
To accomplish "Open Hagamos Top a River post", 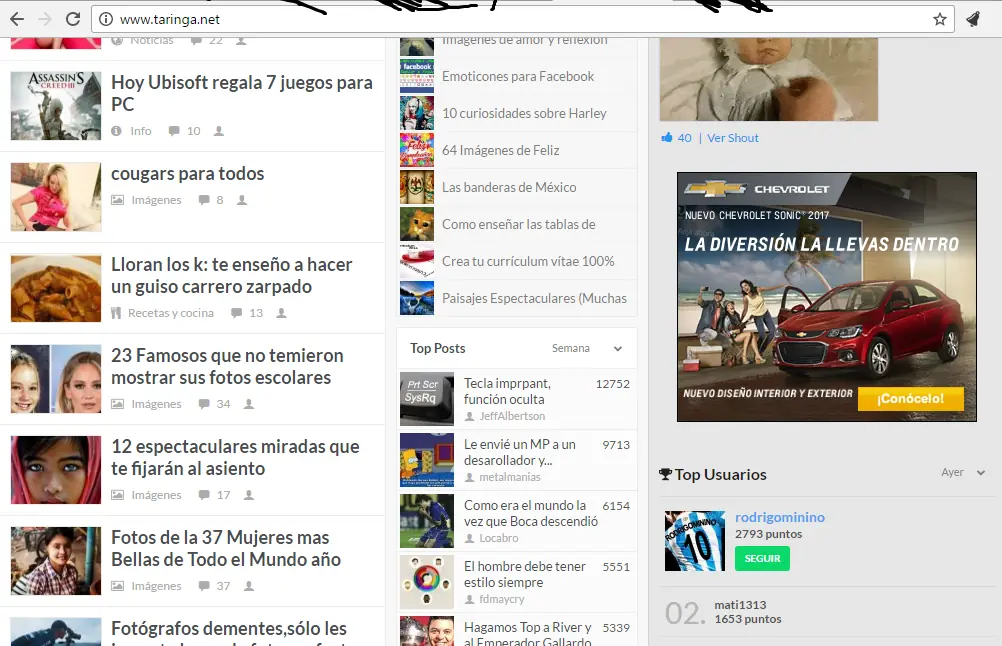I will [528, 634].
